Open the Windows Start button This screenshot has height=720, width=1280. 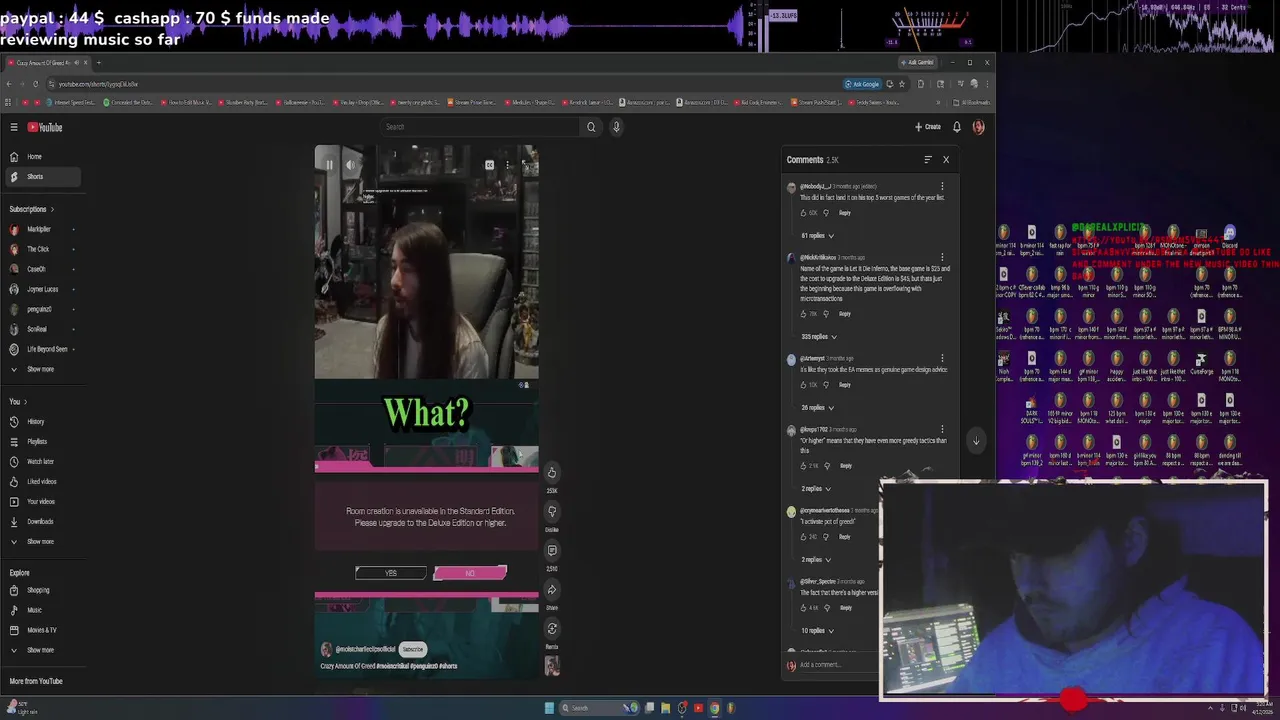coord(549,708)
